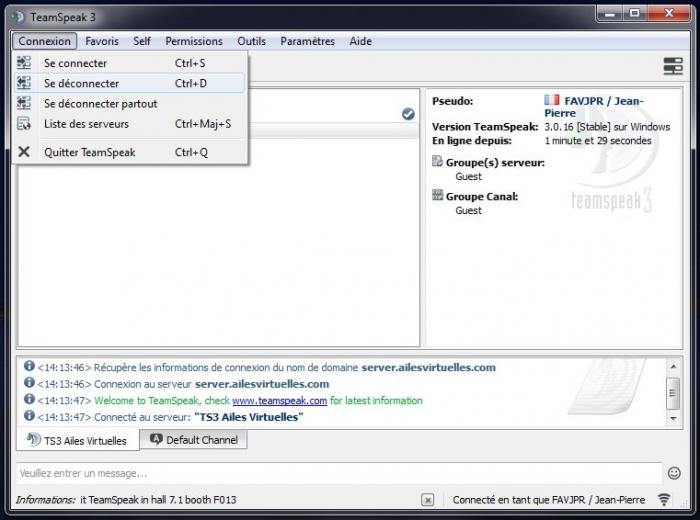Click 'TeamSpeak in hall 7.1 booth F013' text
The width and height of the screenshot is (700, 520).
tap(162, 500)
